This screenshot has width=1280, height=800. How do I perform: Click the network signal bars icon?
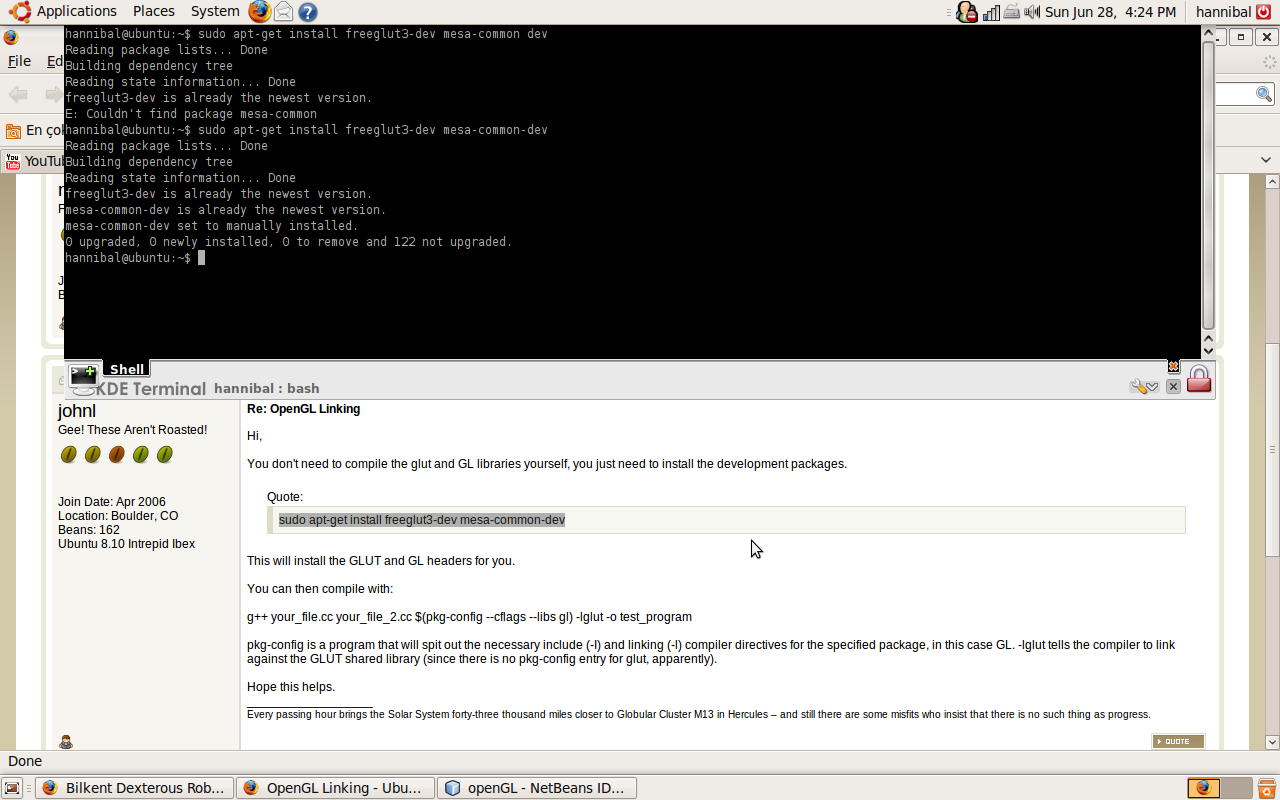pos(991,12)
